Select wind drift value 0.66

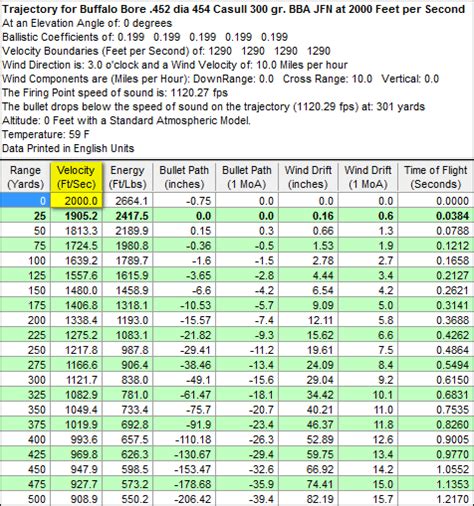[308, 231]
